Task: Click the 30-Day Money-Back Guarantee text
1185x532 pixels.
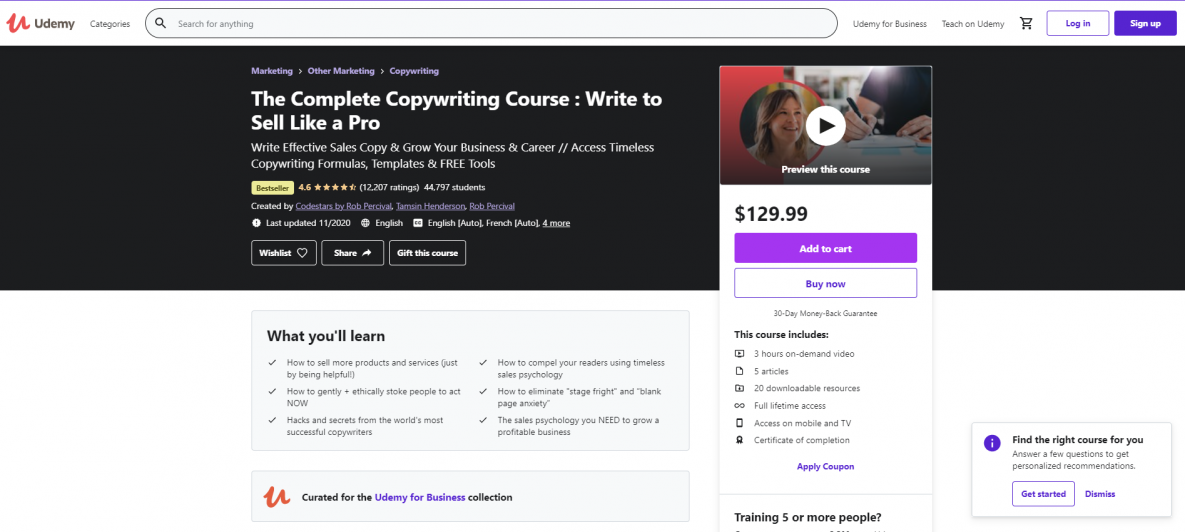Action: [825, 313]
